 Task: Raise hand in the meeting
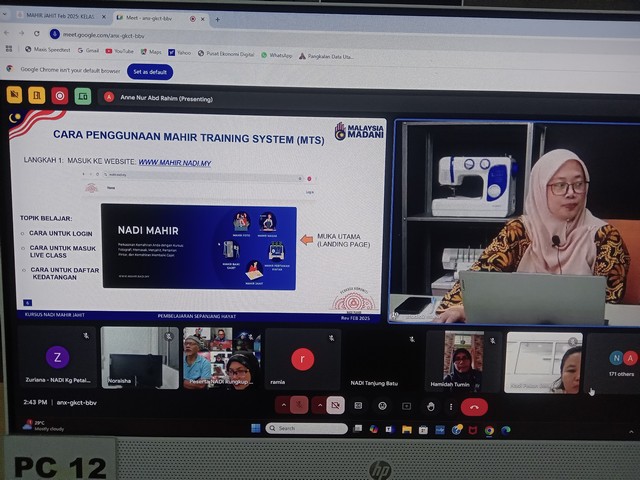coord(430,406)
